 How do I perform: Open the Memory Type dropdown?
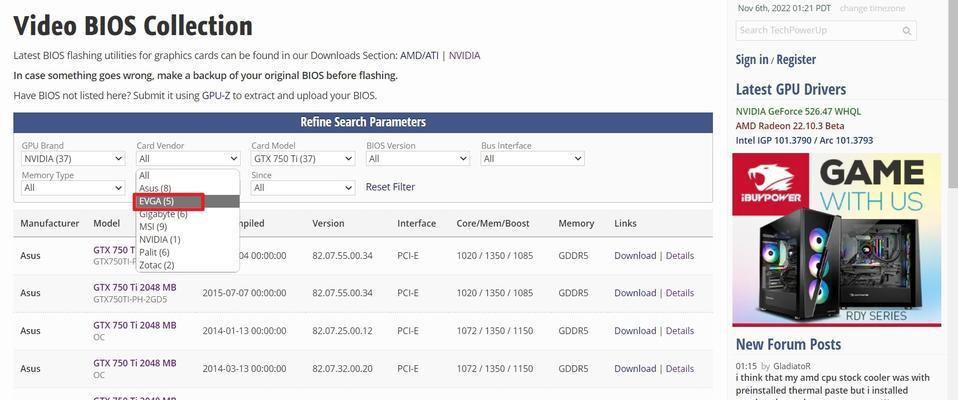click(73, 188)
